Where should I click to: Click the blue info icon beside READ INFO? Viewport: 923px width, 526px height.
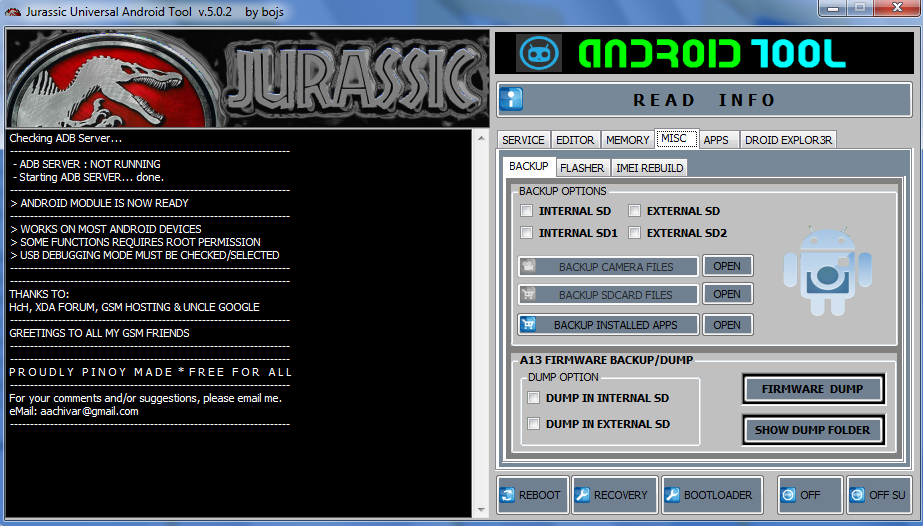pos(511,99)
